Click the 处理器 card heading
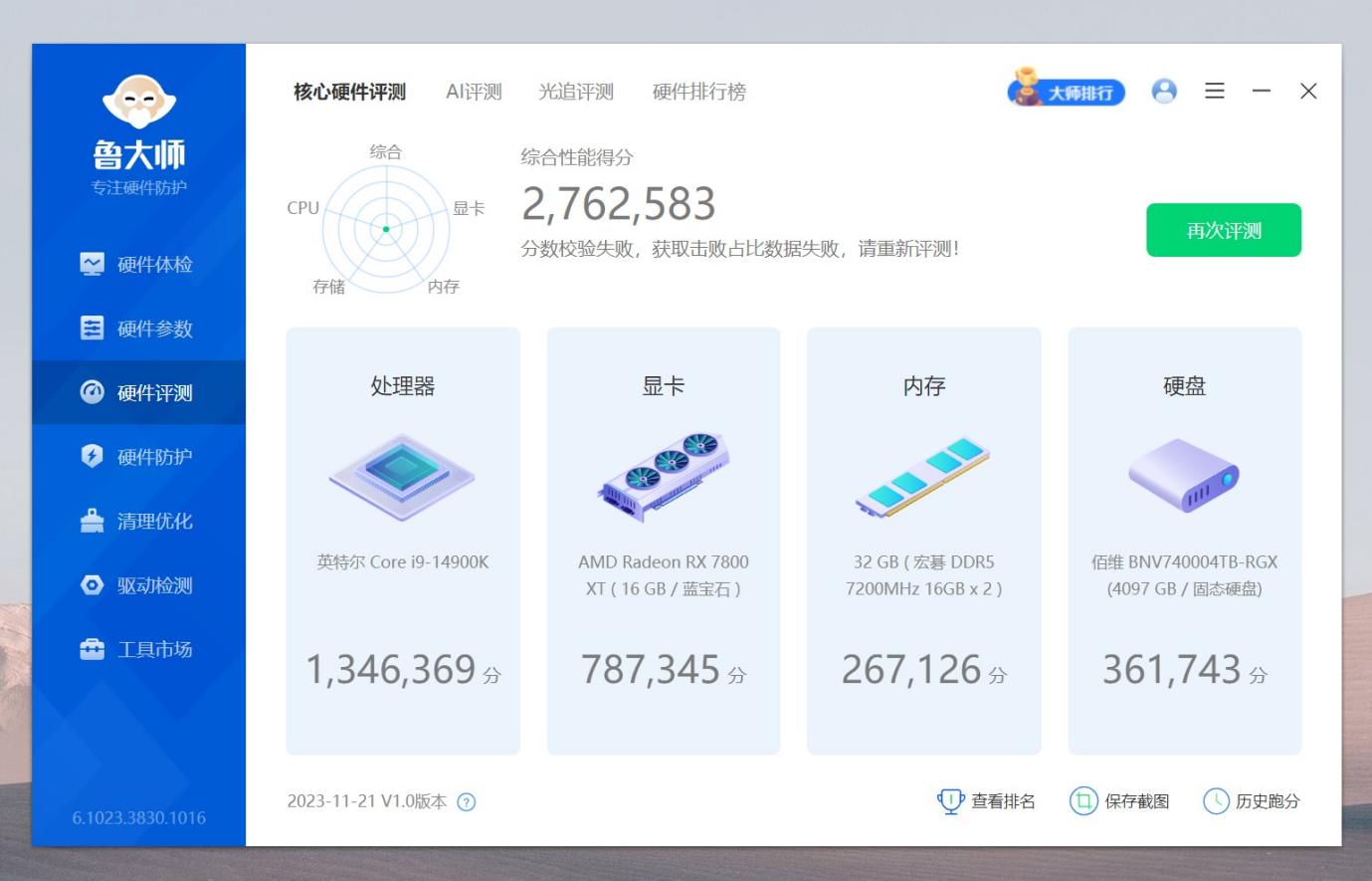This screenshot has width=1372, height=881. pyautogui.click(x=403, y=386)
